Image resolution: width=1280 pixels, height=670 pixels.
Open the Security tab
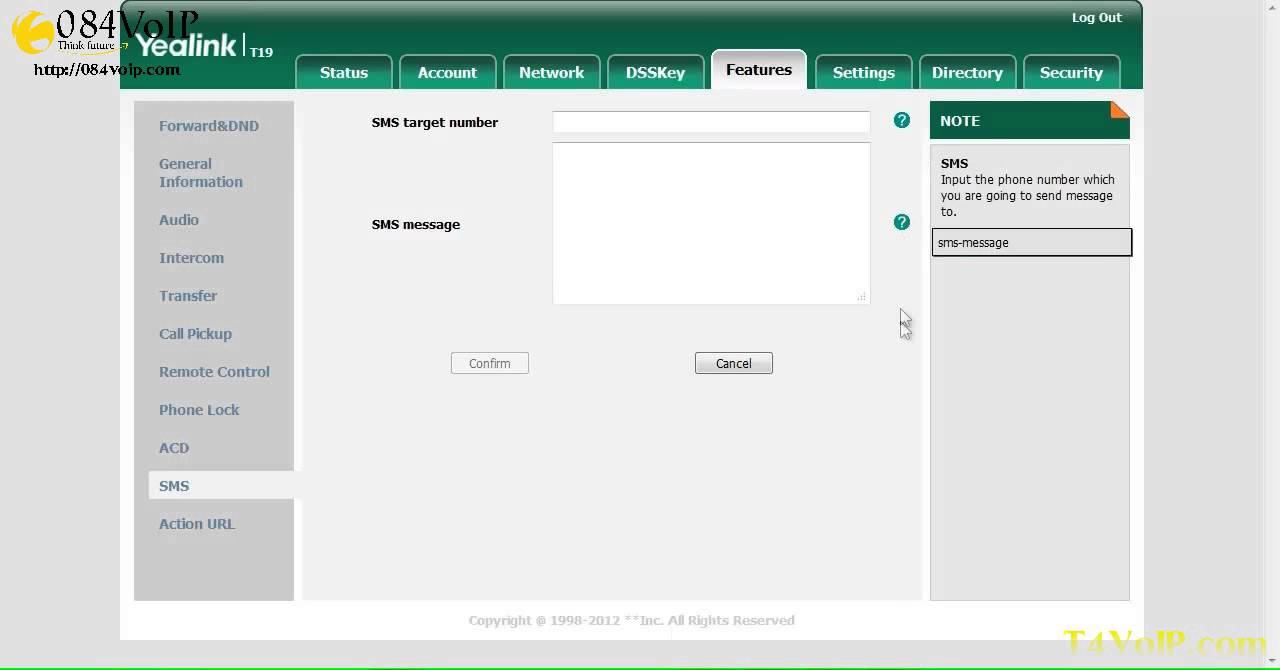click(1071, 72)
